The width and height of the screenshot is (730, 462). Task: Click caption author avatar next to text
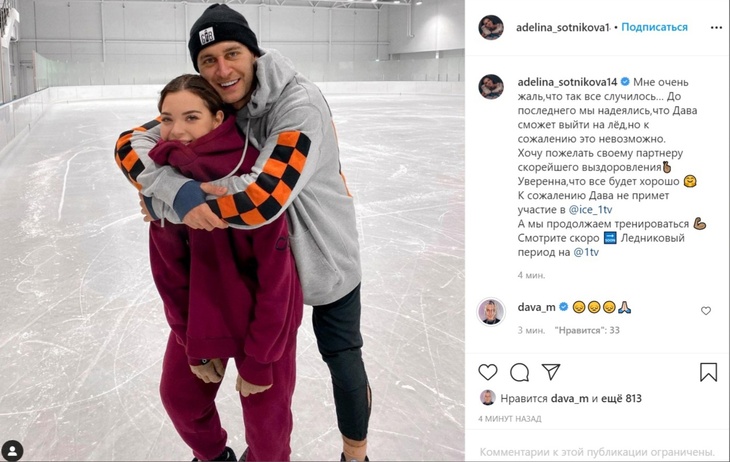coord(491,87)
